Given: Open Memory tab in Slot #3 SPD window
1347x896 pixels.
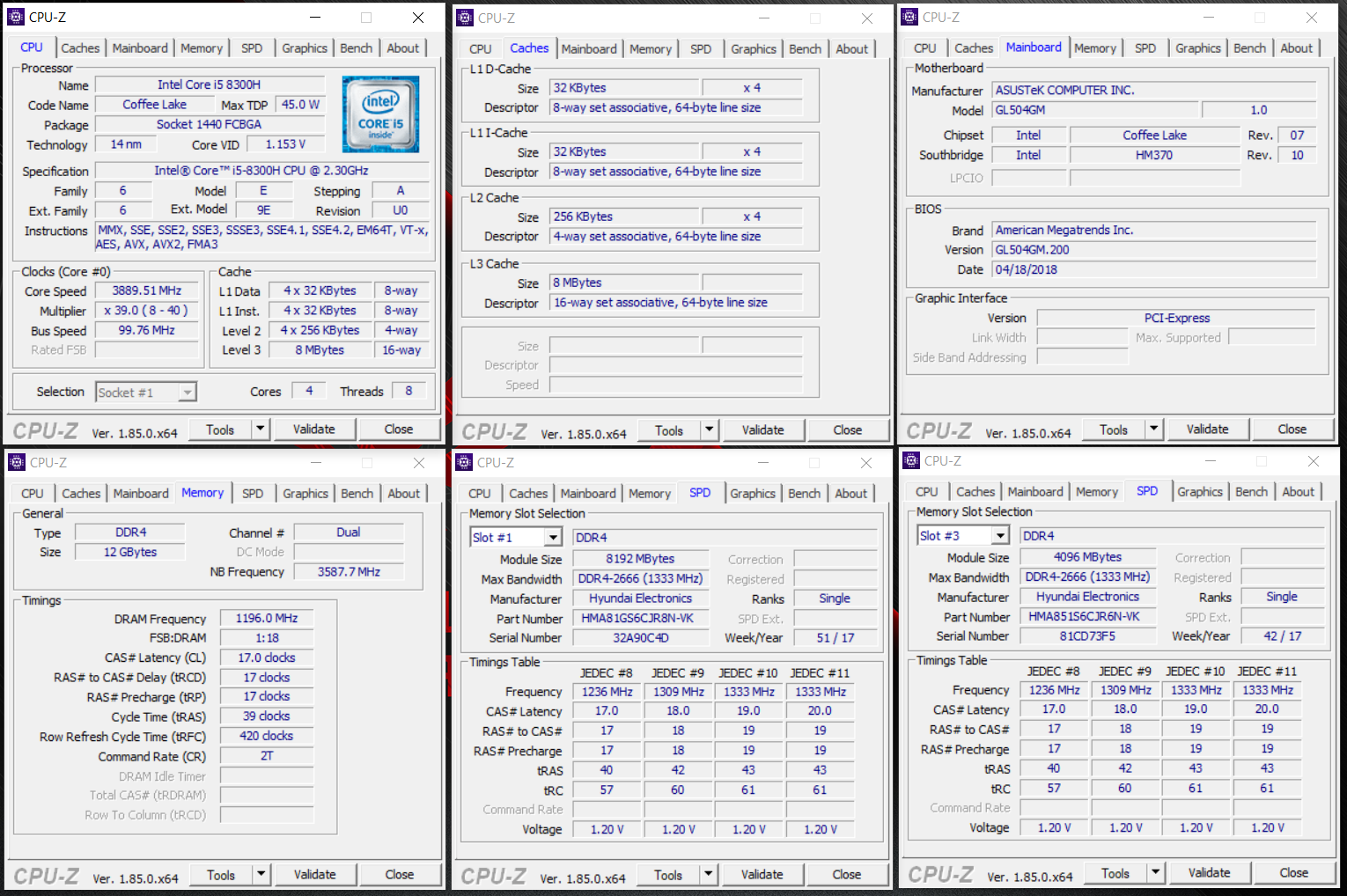Looking at the screenshot, I should [1097, 492].
